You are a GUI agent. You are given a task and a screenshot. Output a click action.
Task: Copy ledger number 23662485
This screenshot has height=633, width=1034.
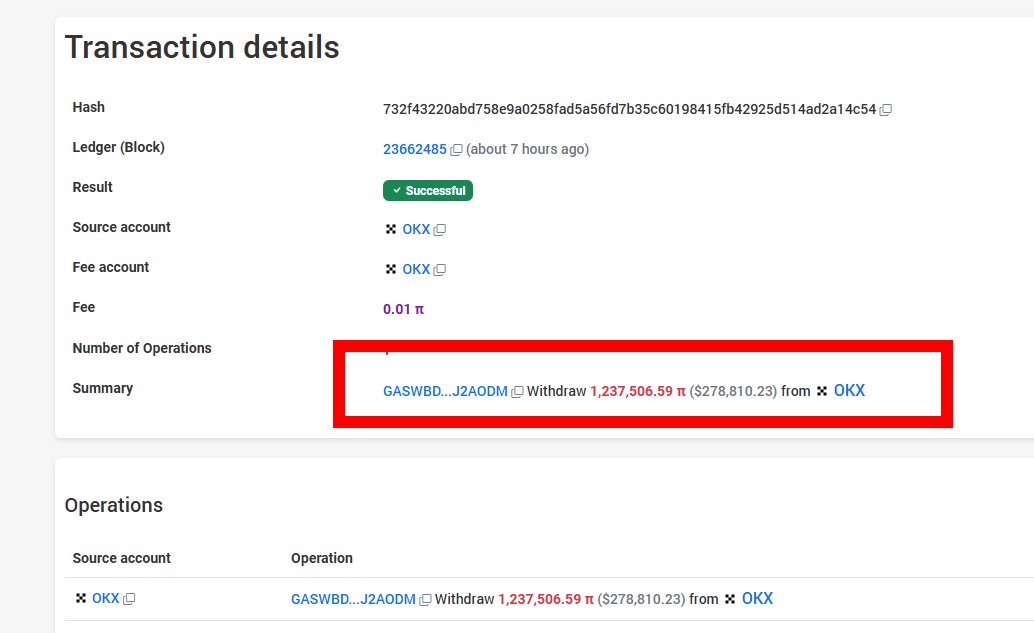(x=456, y=150)
